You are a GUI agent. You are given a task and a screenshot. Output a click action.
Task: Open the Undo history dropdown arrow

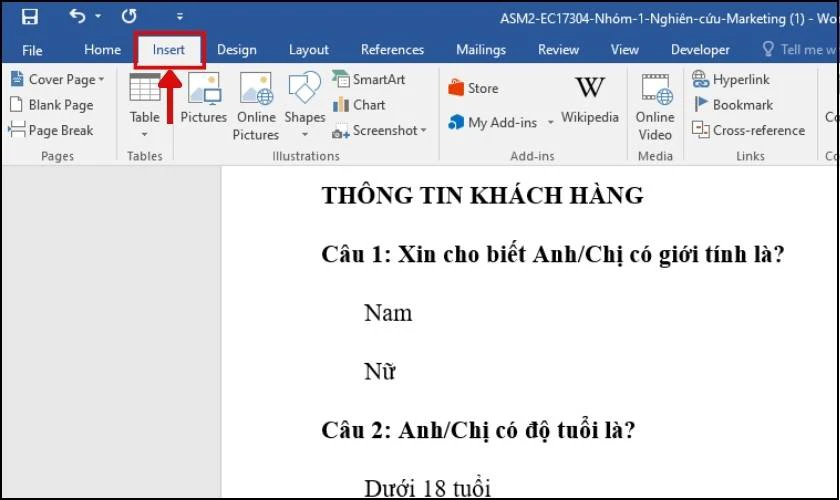tap(98, 17)
